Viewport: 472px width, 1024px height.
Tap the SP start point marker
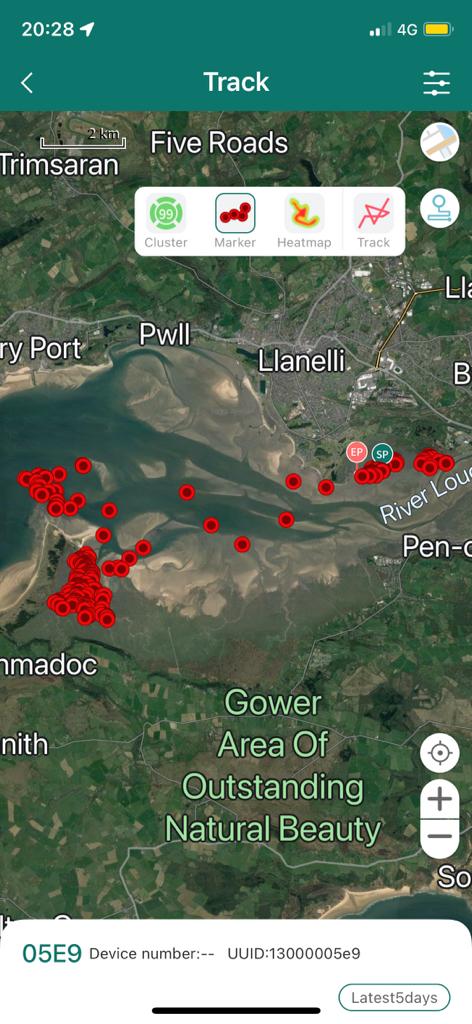pyautogui.click(x=383, y=453)
